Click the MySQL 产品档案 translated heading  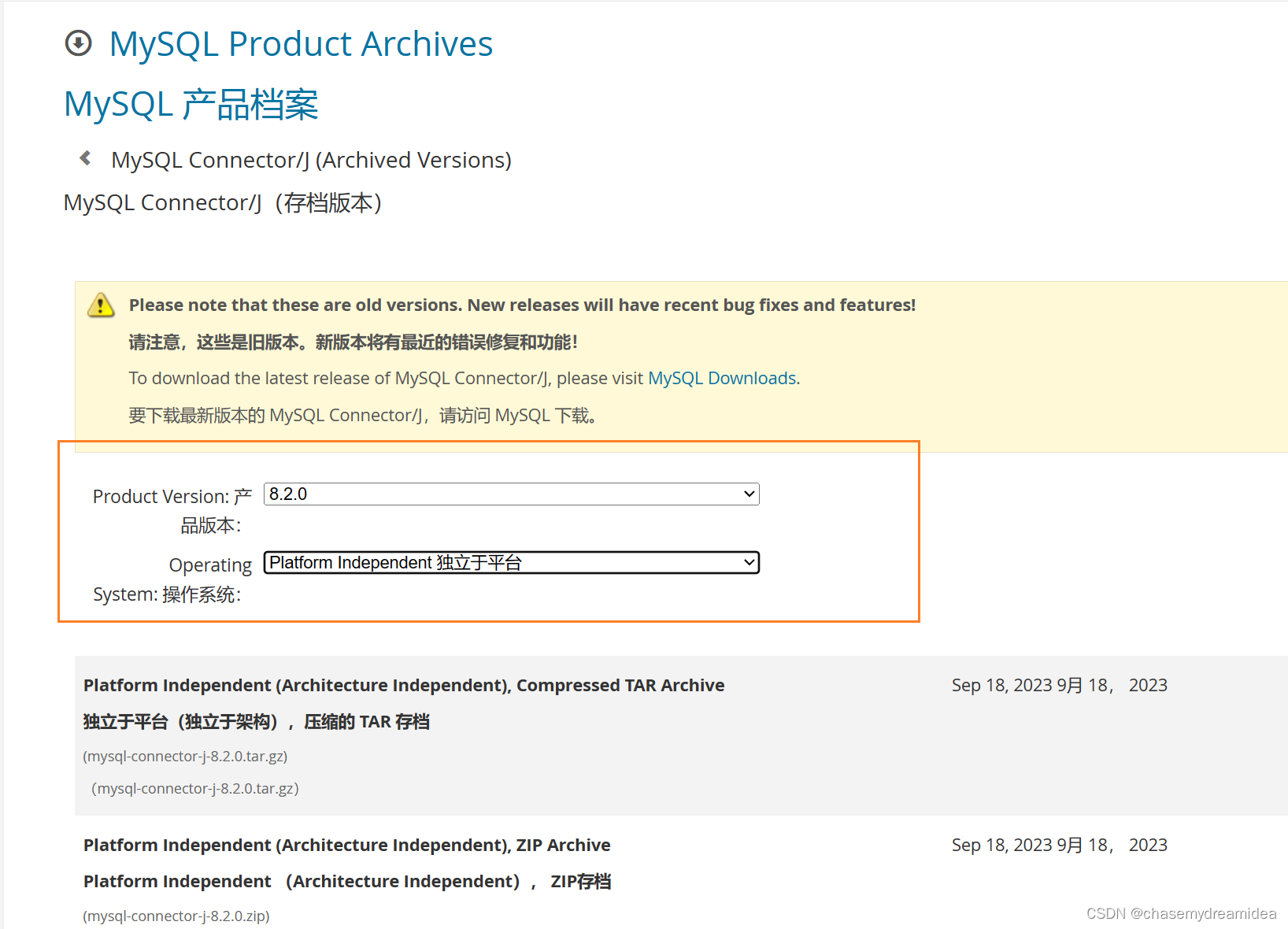click(x=191, y=105)
